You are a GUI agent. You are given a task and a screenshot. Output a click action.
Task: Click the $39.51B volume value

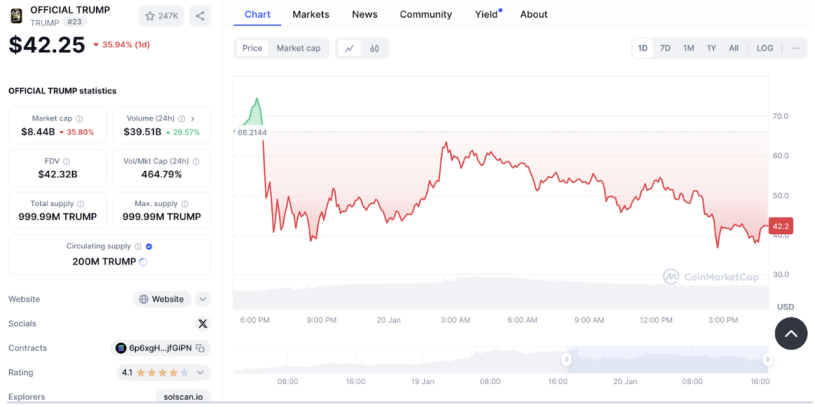click(142, 132)
